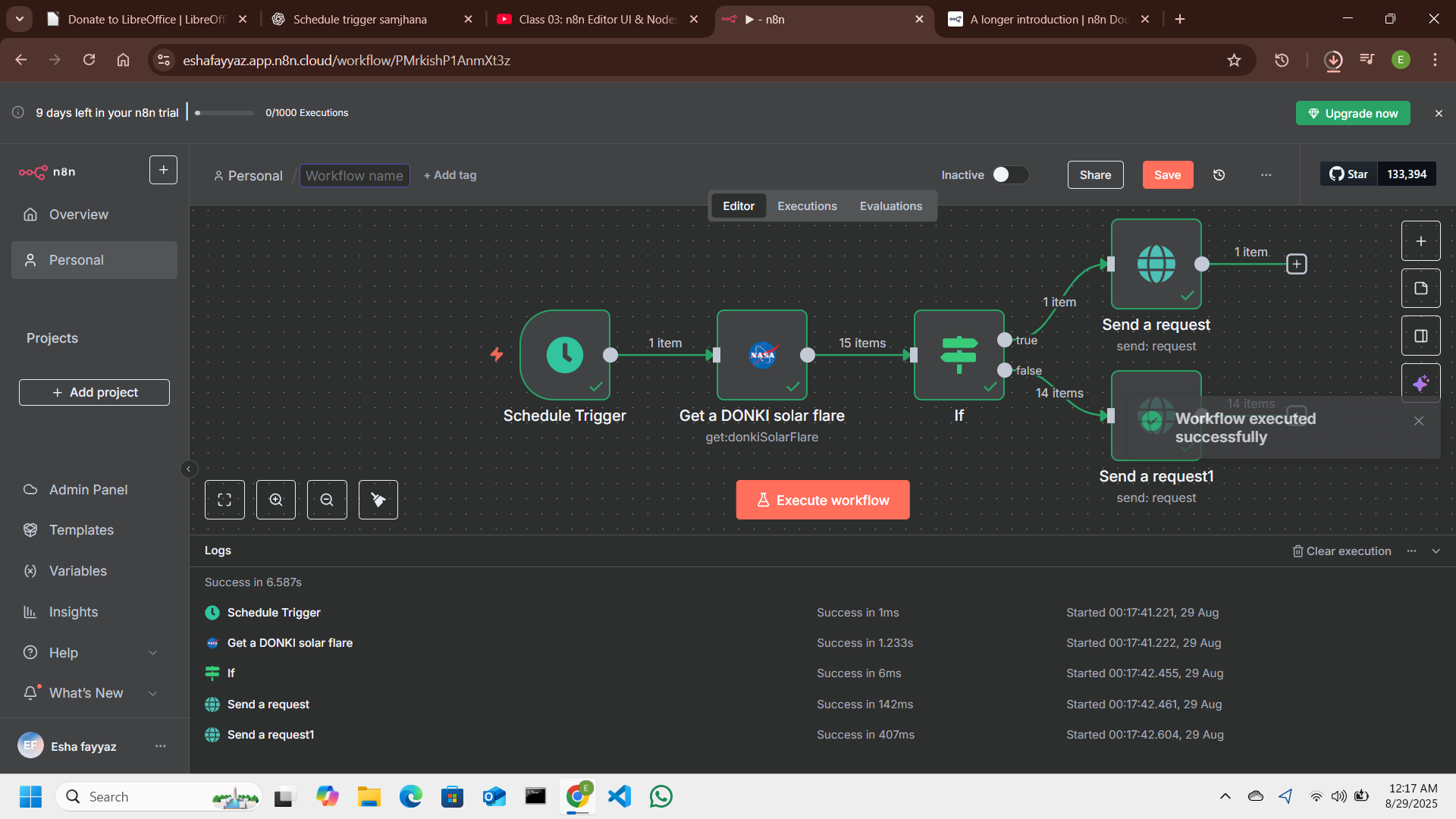Image resolution: width=1456 pixels, height=819 pixels.
Task: Open Logs panel three-dot options
Action: coord(1411,551)
